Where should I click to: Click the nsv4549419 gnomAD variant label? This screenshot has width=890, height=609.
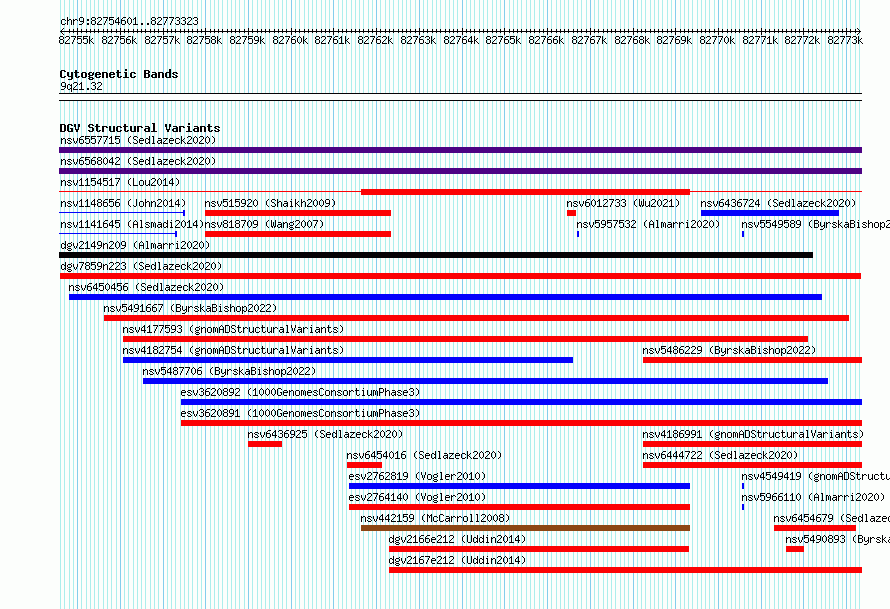click(816, 476)
